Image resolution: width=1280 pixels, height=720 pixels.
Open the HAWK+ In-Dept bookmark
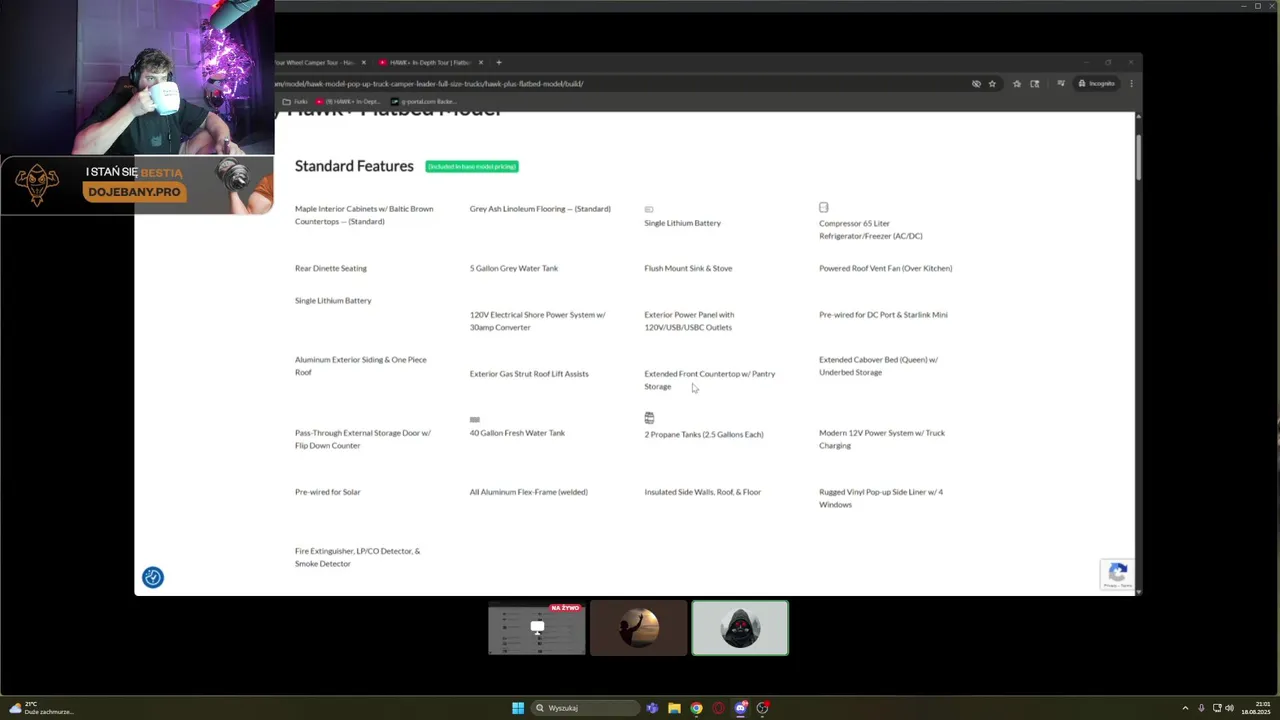(348, 101)
